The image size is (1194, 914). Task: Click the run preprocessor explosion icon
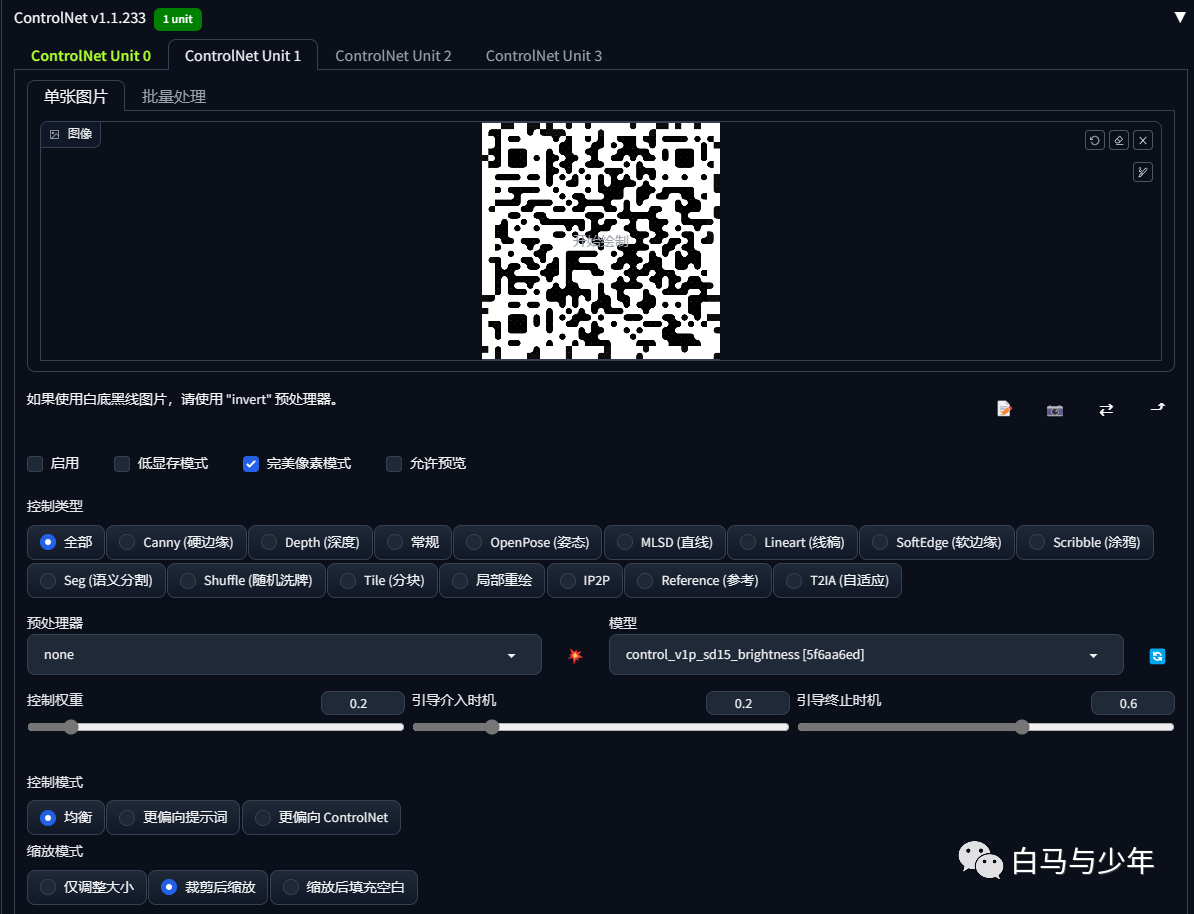coord(575,655)
